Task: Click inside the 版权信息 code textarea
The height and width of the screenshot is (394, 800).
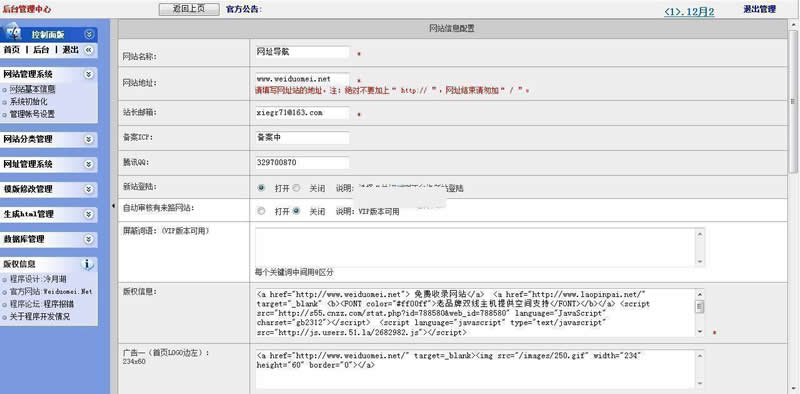Action: tap(476, 313)
